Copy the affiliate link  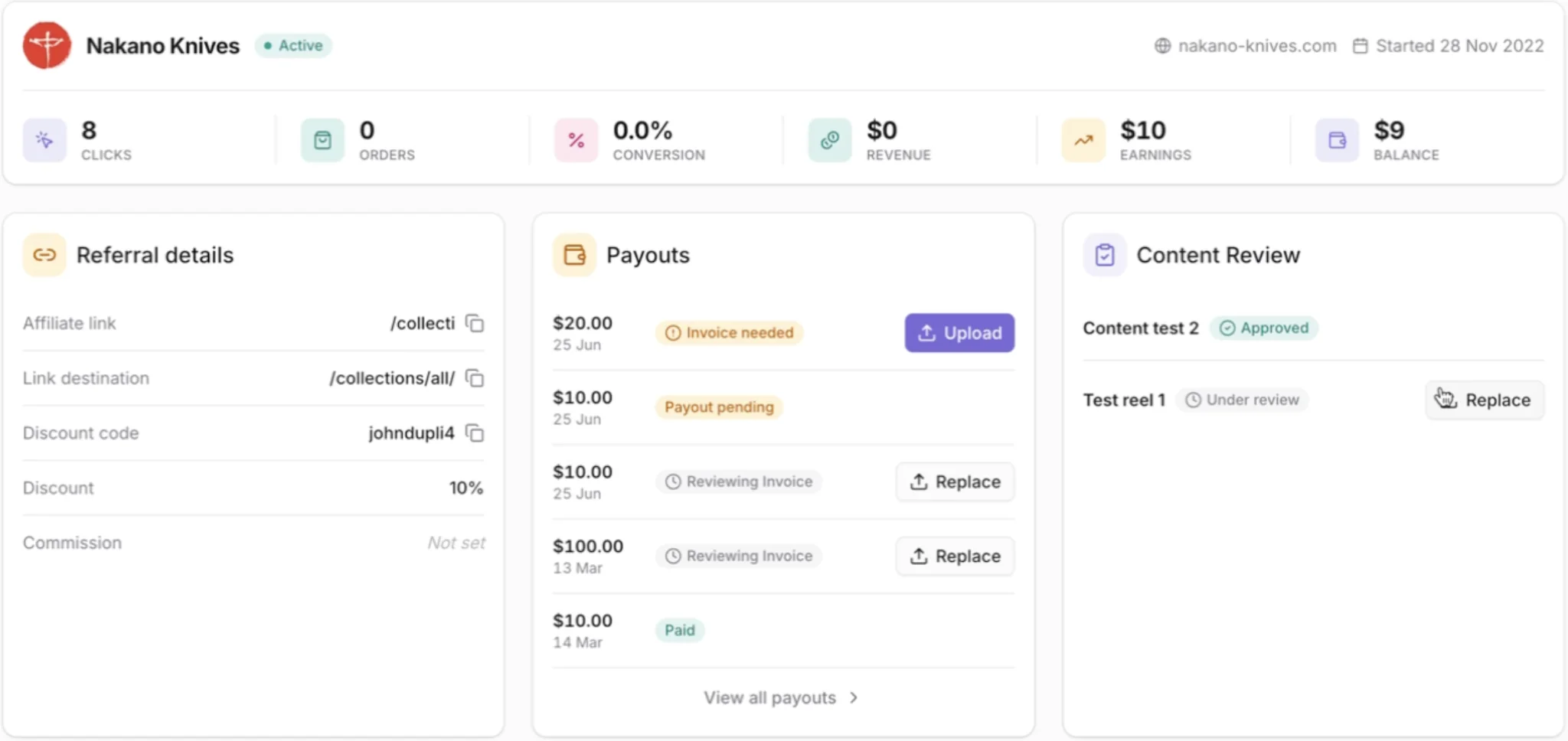click(x=475, y=323)
